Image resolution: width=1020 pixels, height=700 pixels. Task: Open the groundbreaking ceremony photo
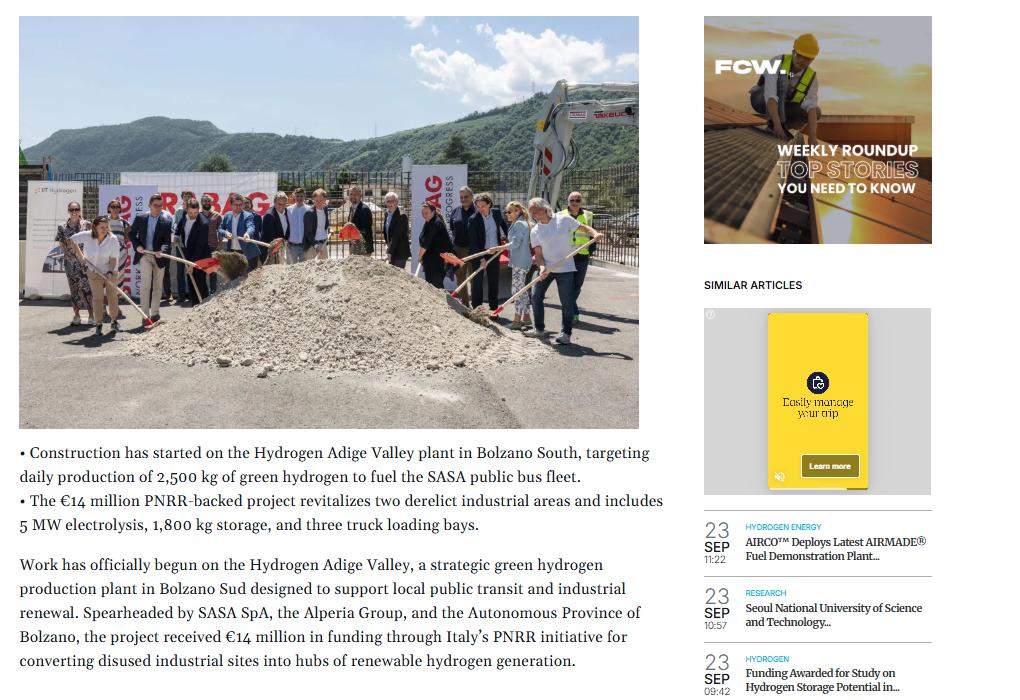point(329,222)
